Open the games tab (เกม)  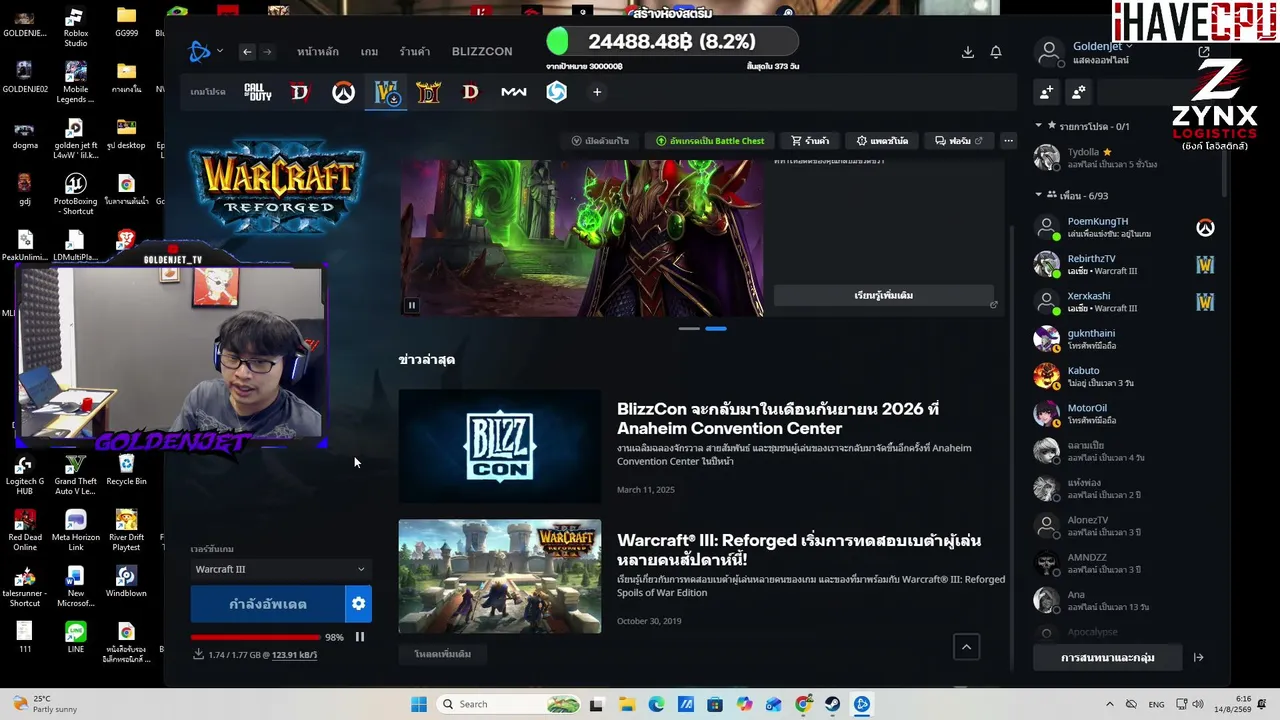pyautogui.click(x=369, y=52)
